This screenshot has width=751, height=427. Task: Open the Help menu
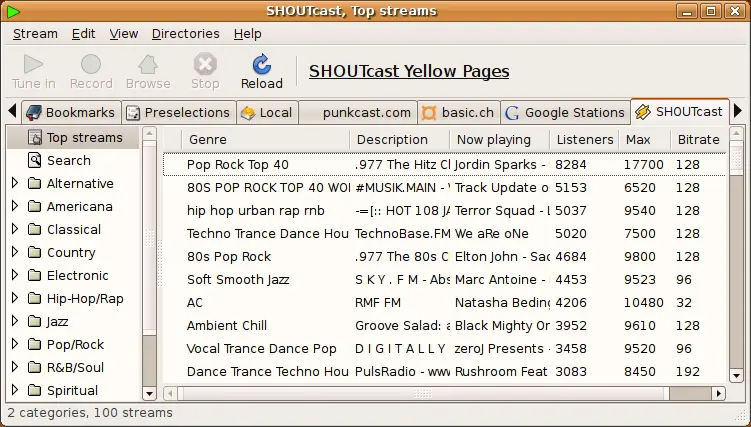248,34
